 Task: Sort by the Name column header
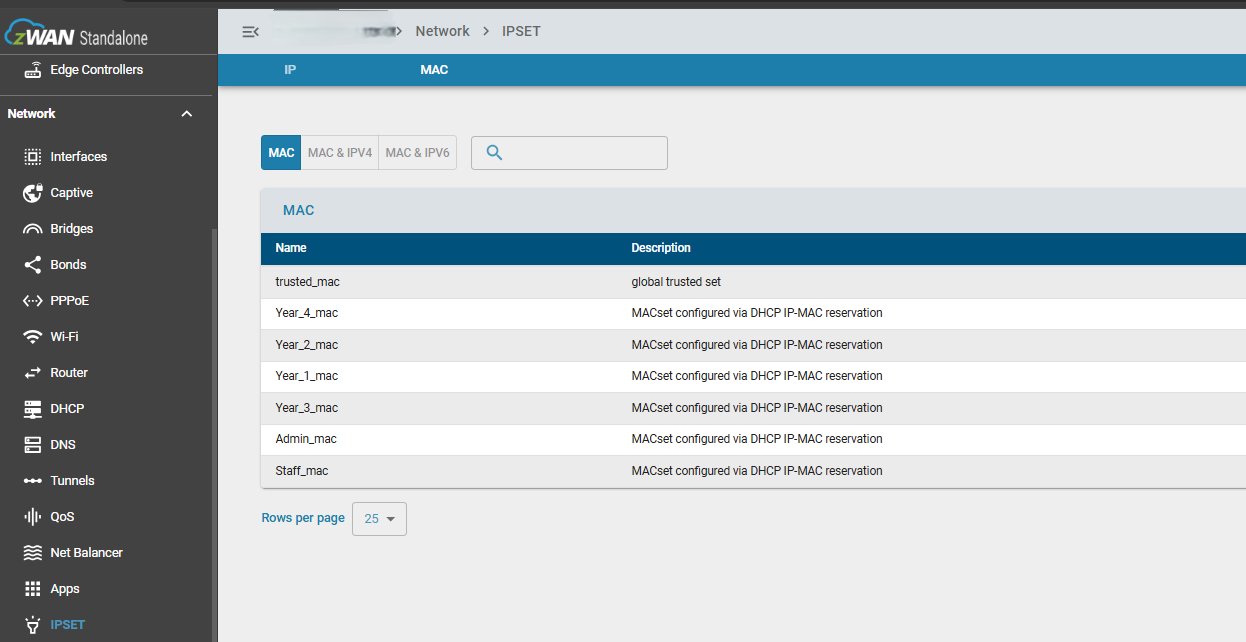click(291, 248)
